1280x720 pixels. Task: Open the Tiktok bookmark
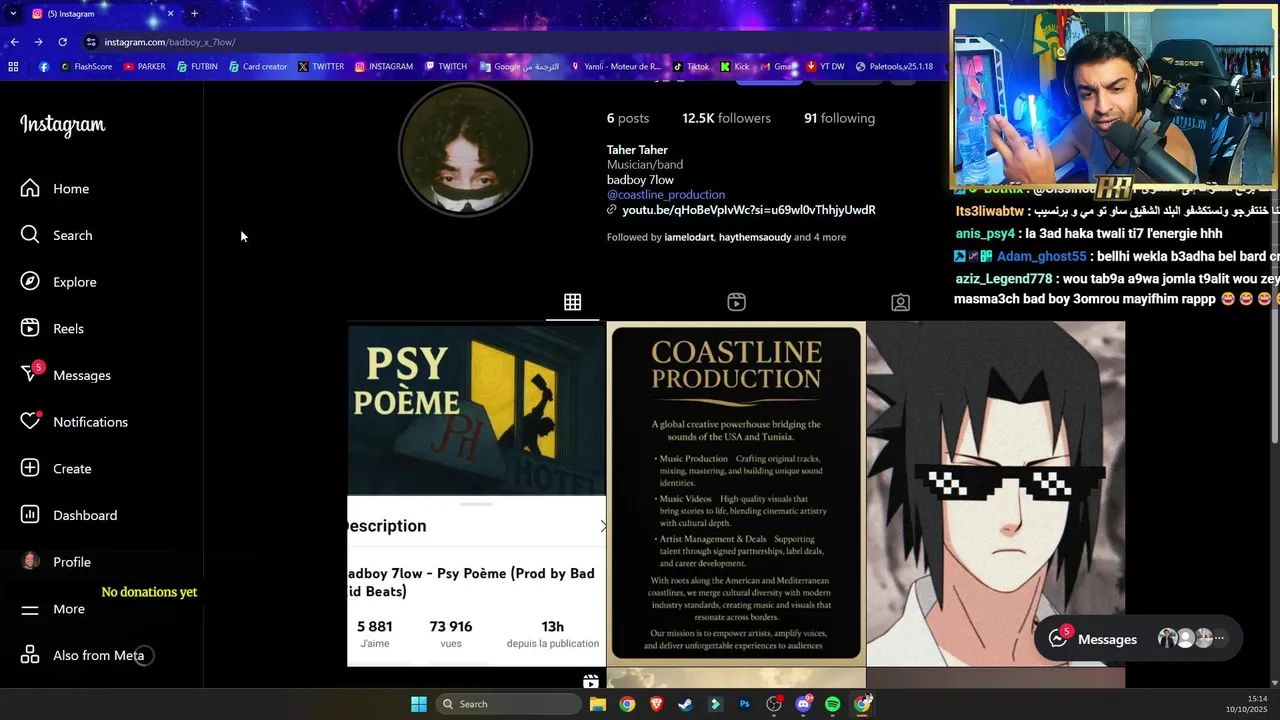tap(690, 67)
